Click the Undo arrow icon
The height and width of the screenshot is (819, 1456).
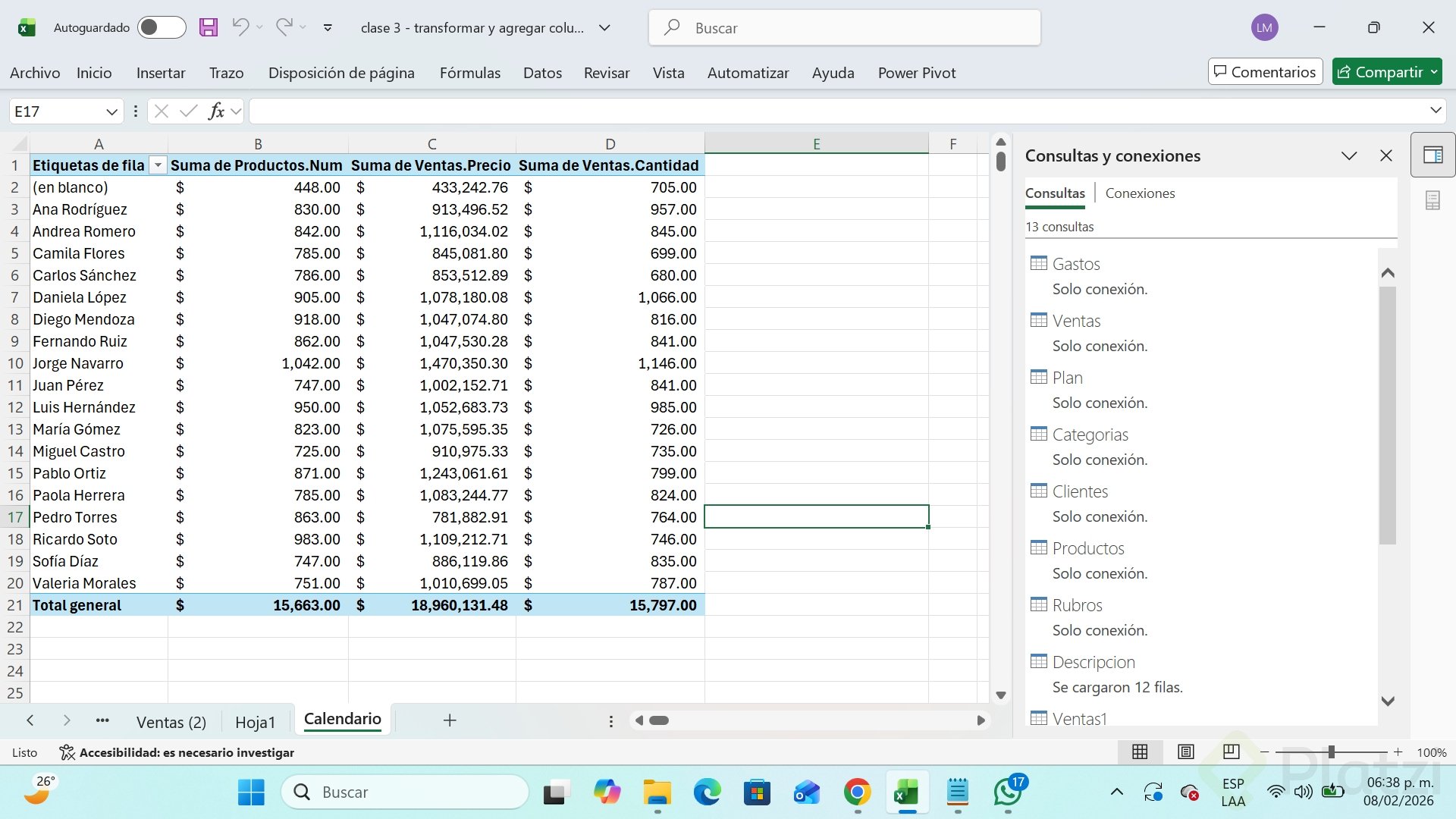point(240,28)
